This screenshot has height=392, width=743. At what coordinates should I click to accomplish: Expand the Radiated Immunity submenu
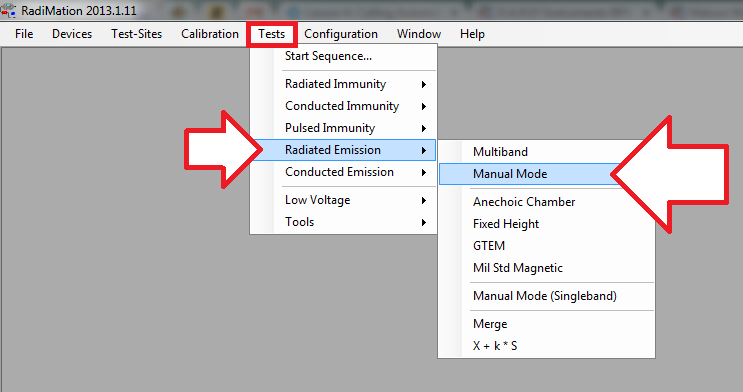click(x=343, y=84)
